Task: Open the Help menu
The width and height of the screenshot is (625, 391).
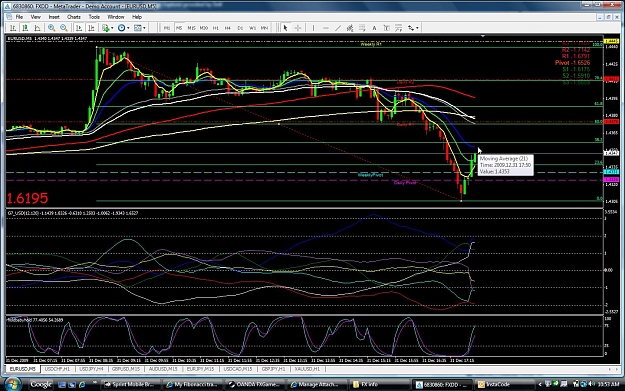Action: point(137,17)
